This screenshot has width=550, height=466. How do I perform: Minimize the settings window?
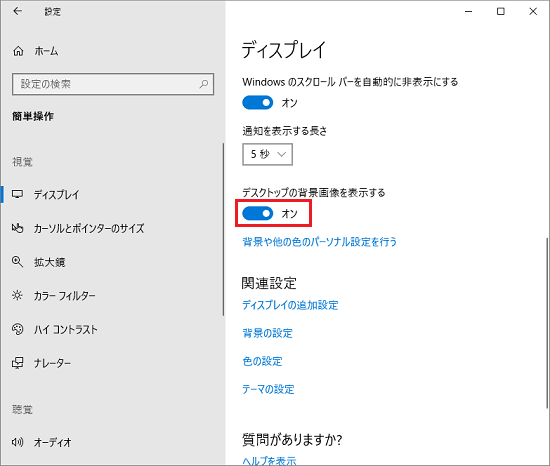click(468, 12)
